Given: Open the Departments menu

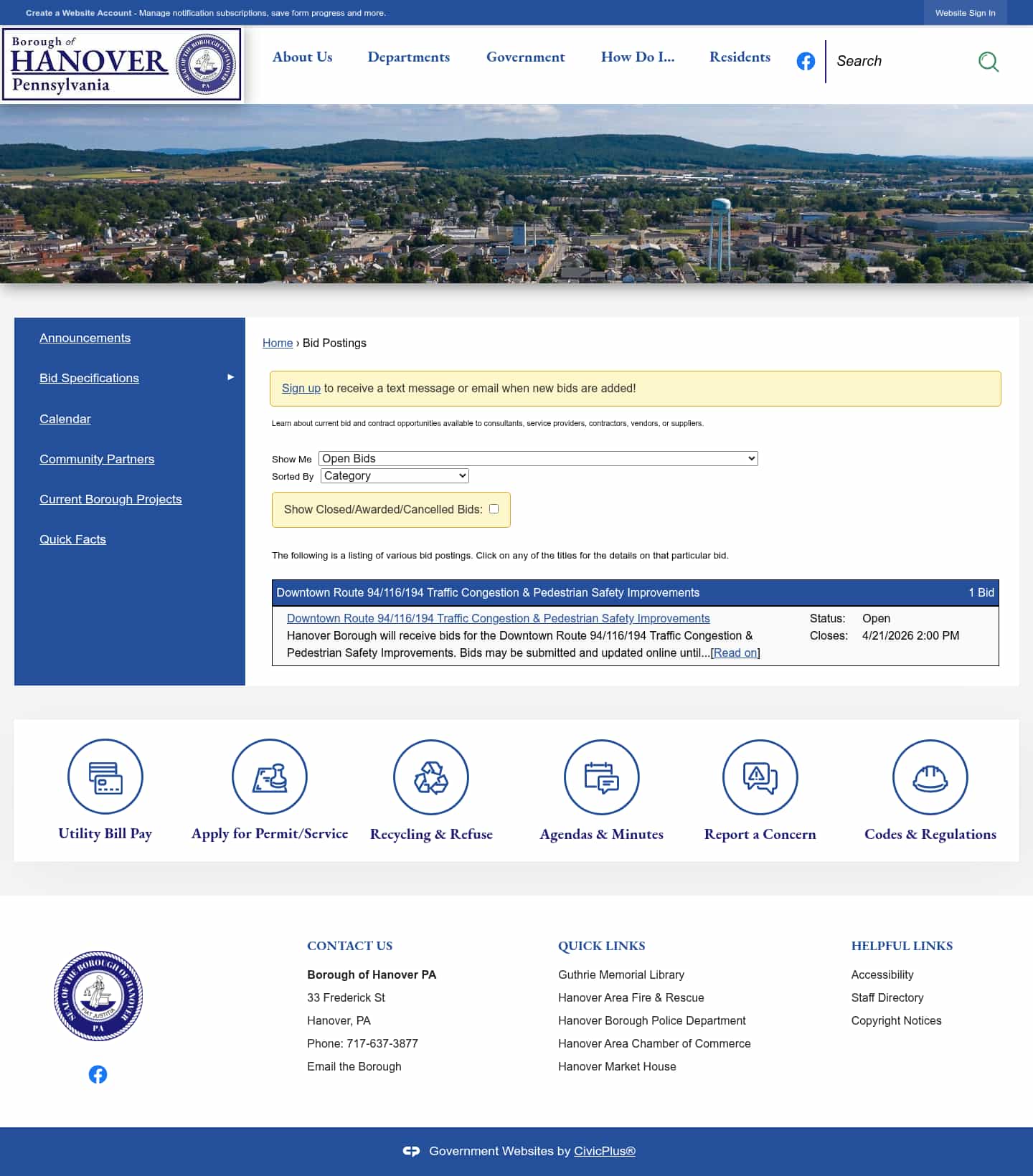Looking at the screenshot, I should (409, 57).
